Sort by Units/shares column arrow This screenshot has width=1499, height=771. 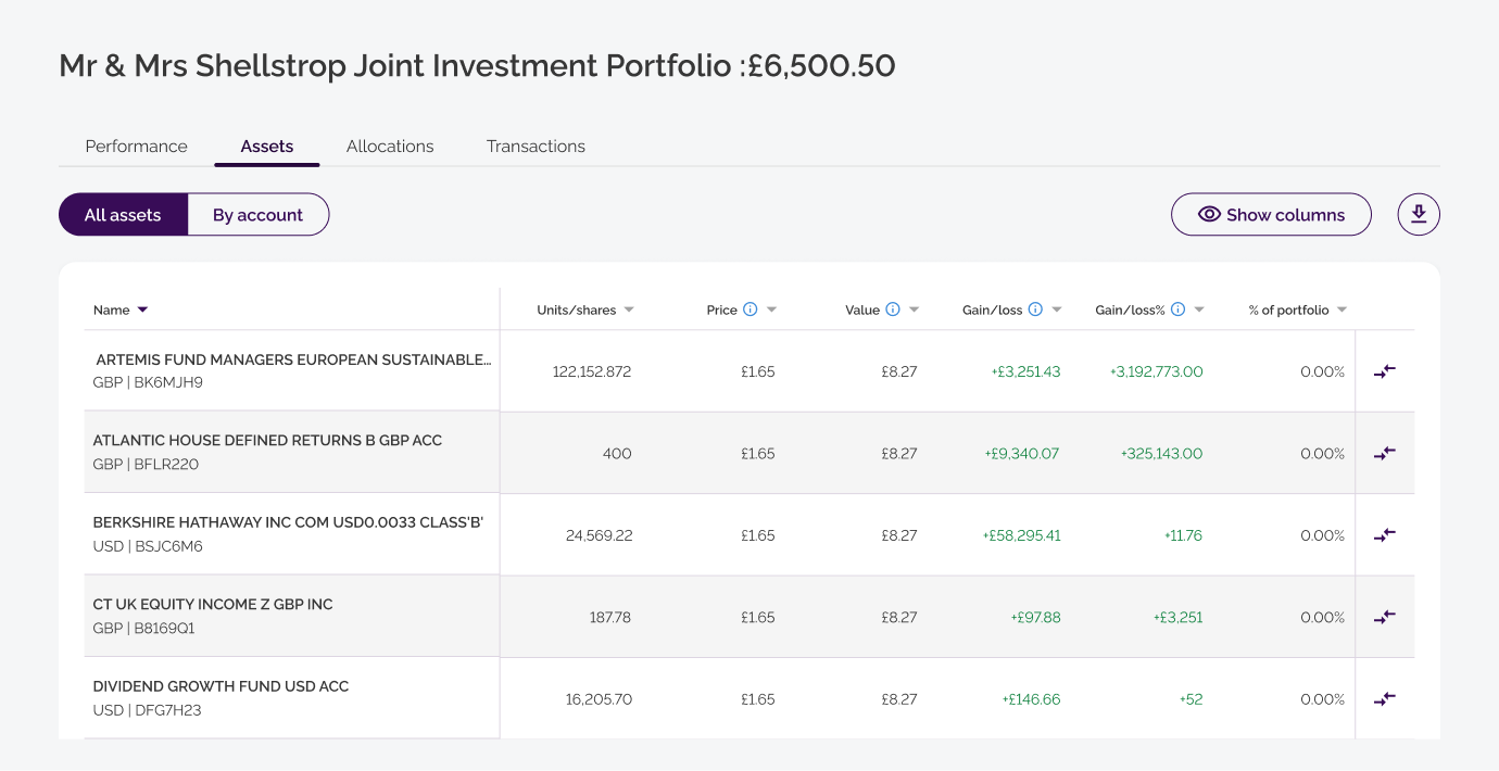(629, 310)
